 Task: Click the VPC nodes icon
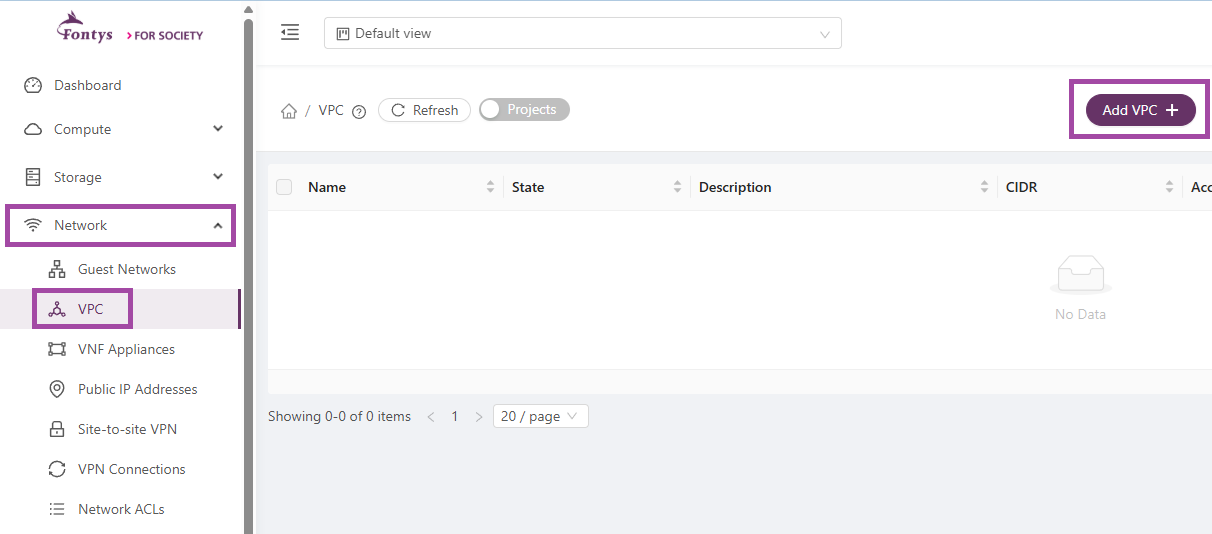click(x=57, y=309)
